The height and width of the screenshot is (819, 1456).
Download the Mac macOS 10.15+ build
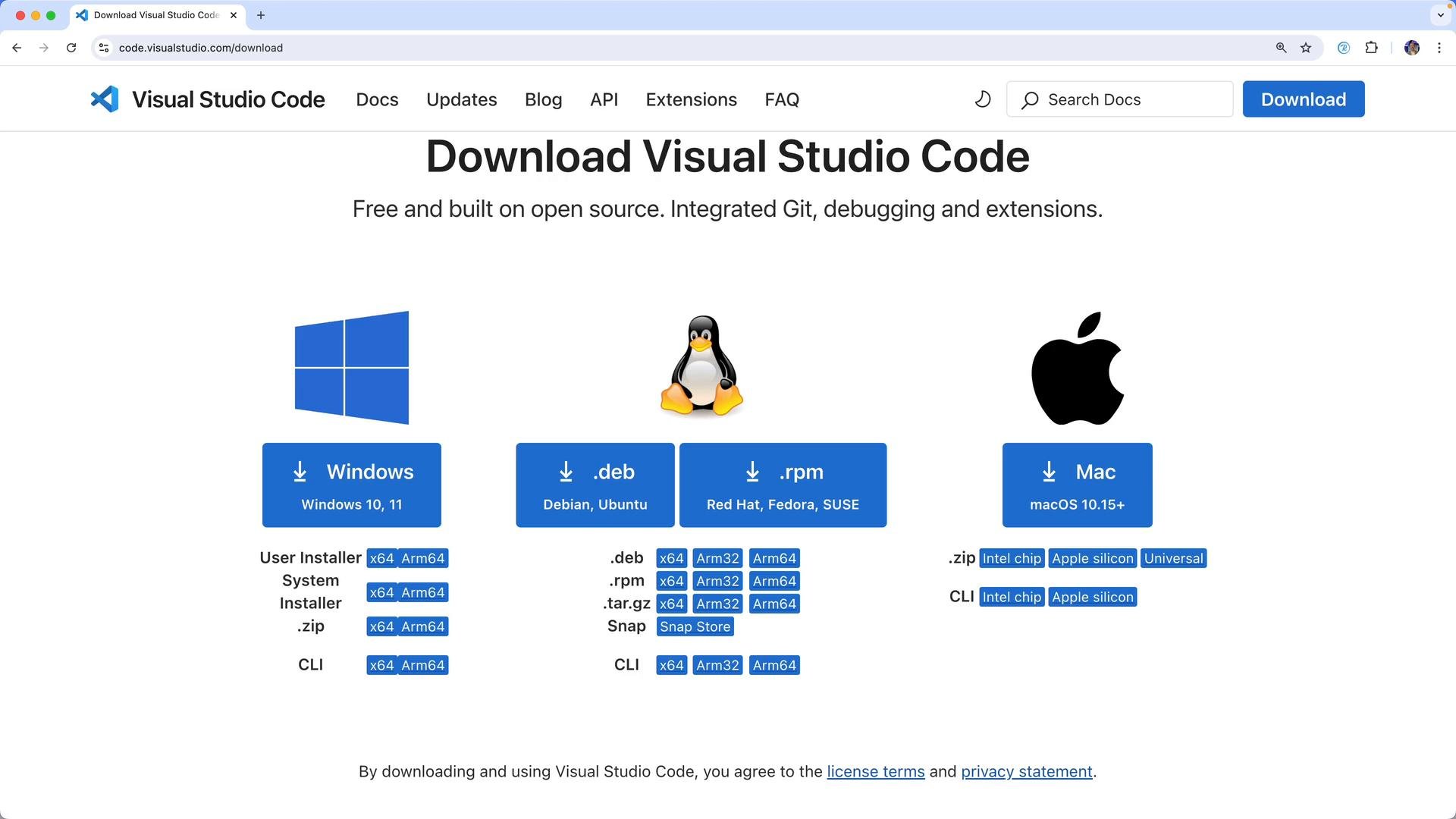pyautogui.click(x=1078, y=485)
